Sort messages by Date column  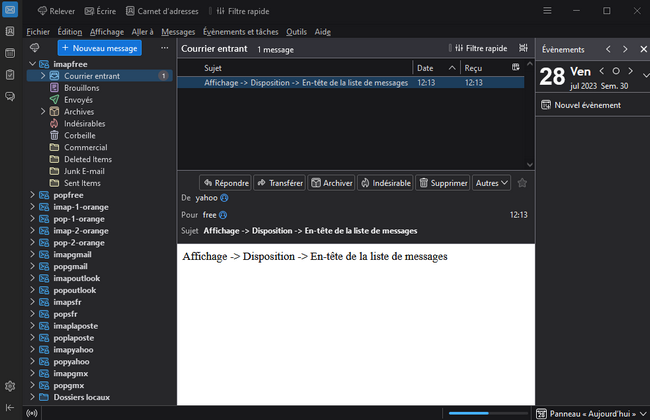(436, 68)
